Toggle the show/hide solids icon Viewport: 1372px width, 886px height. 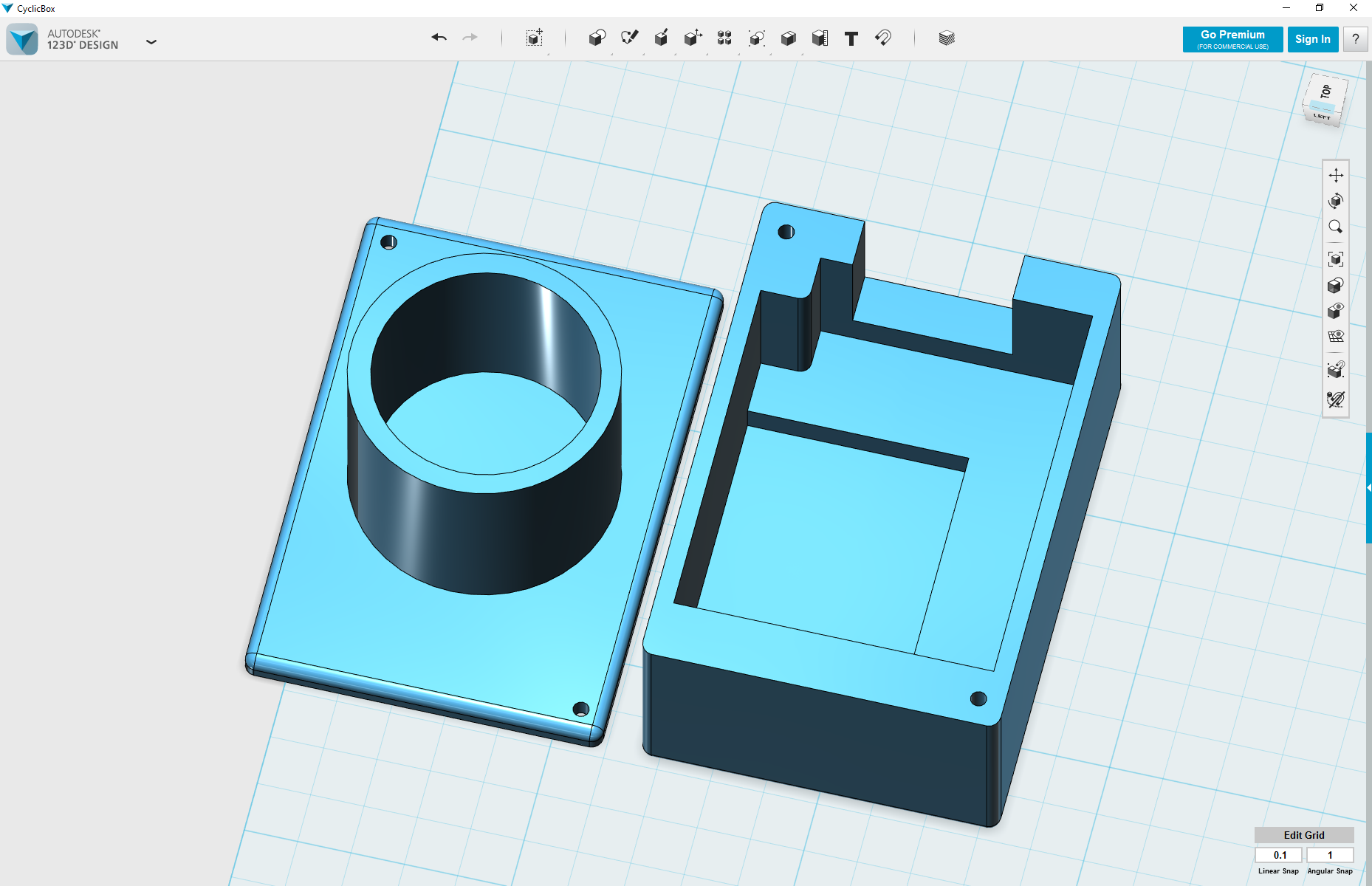click(x=1336, y=311)
